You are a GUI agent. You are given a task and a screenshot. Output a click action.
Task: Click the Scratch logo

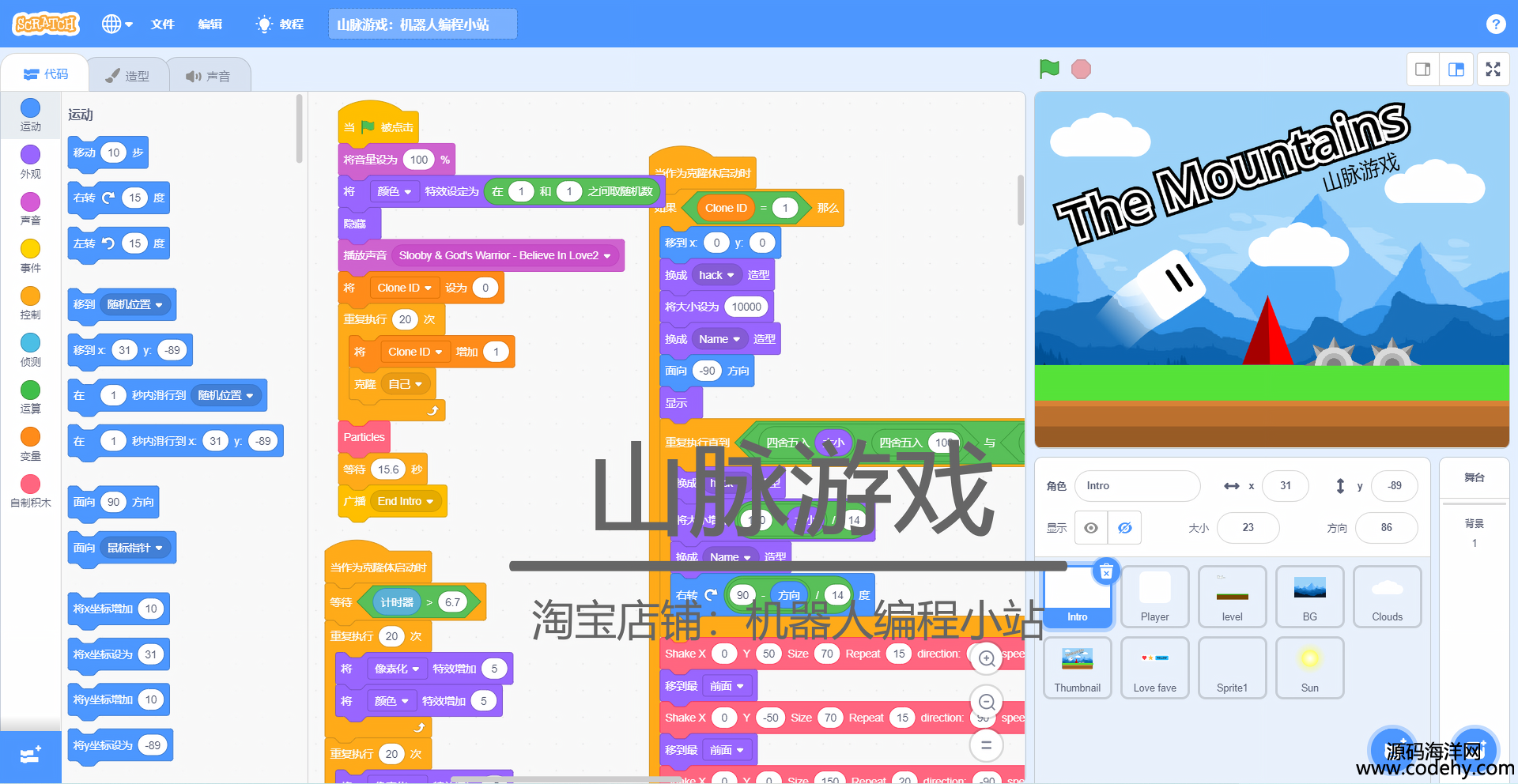46,24
